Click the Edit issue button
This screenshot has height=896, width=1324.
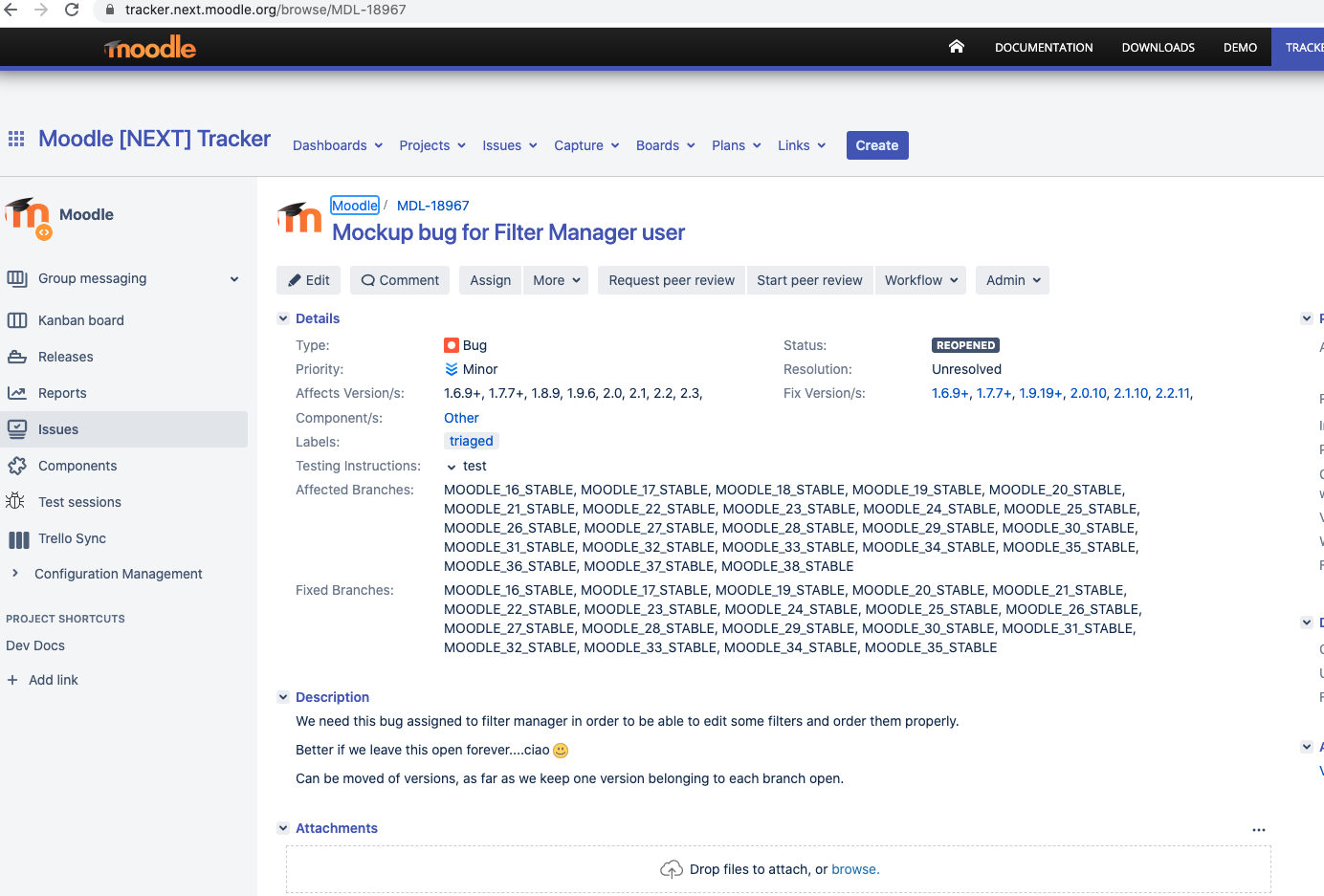308,280
